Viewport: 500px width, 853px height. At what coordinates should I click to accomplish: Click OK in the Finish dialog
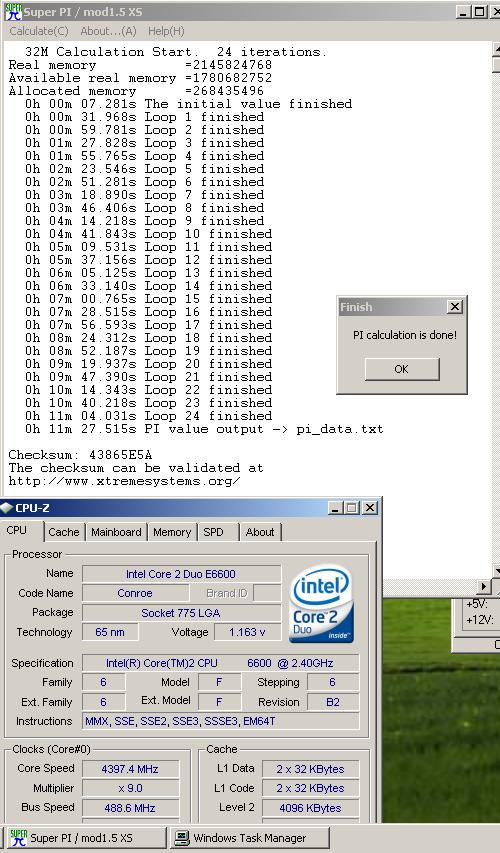(402, 369)
